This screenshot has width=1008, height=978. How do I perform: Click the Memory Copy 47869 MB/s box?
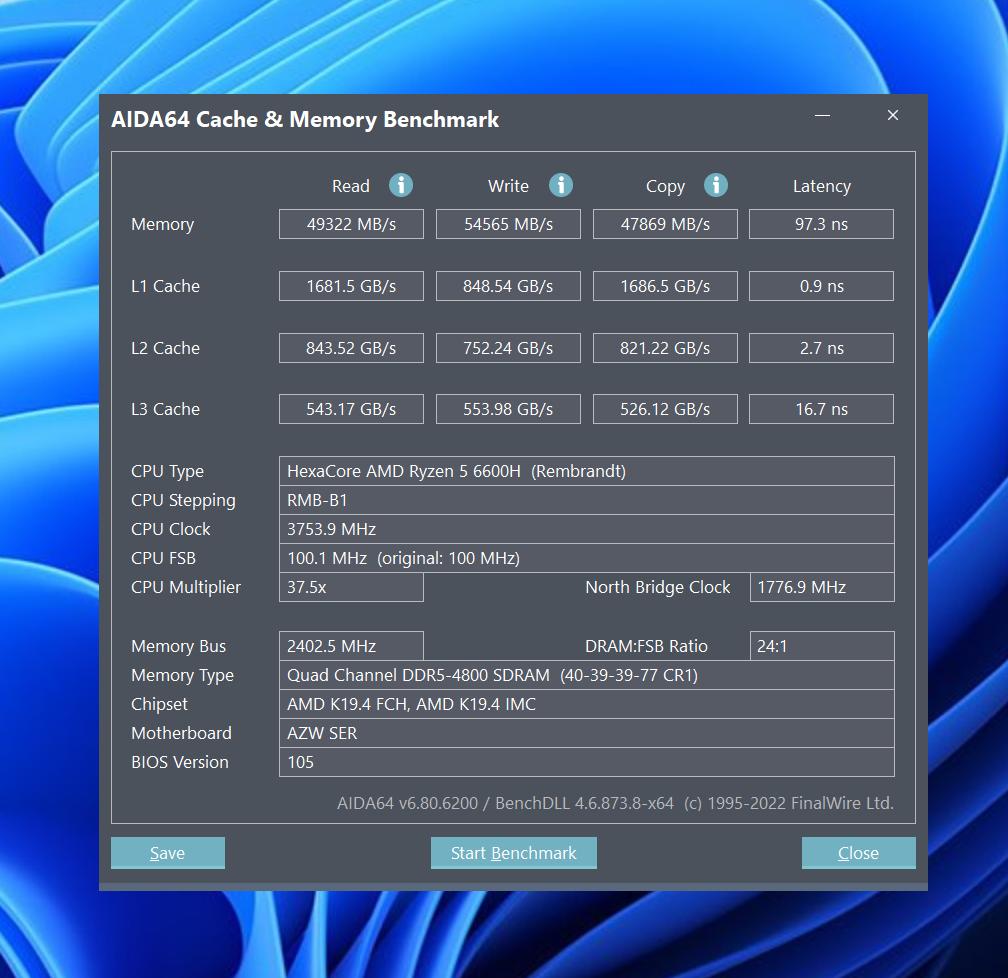coord(665,224)
